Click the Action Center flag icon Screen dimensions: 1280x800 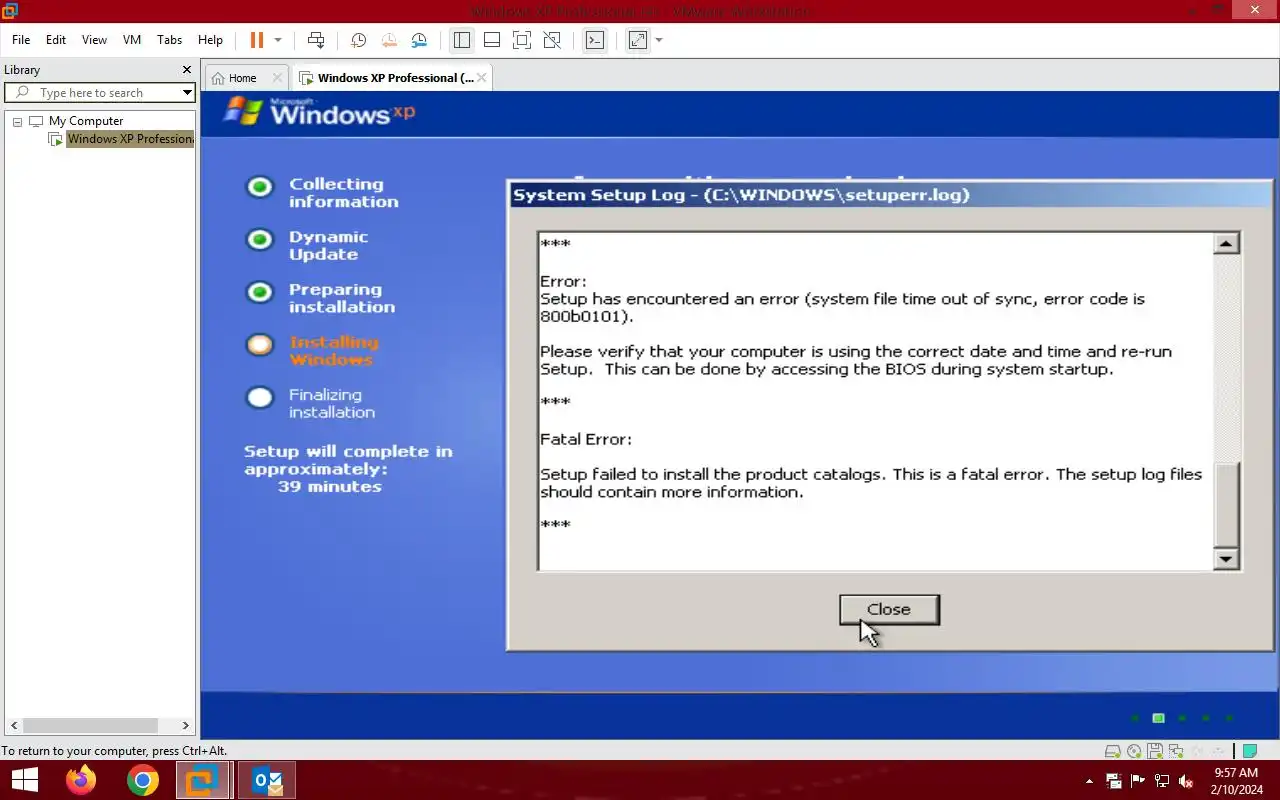(1137, 781)
